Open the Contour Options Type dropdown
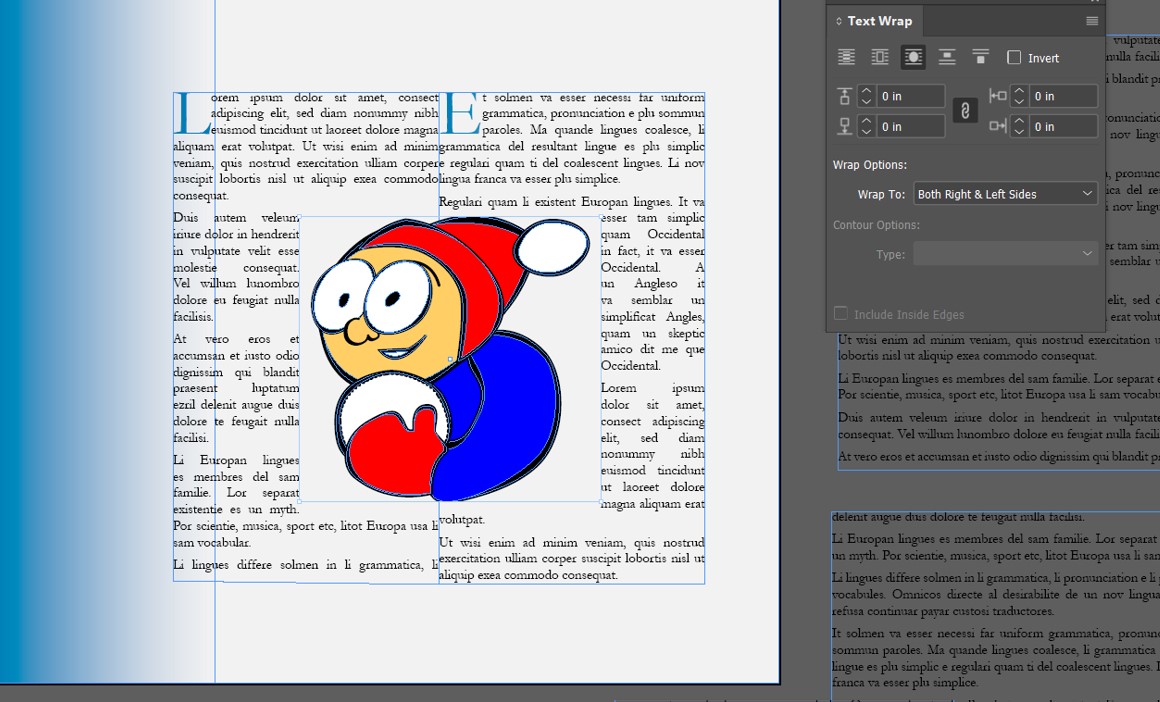This screenshot has width=1160, height=702. pos(1005,254)
